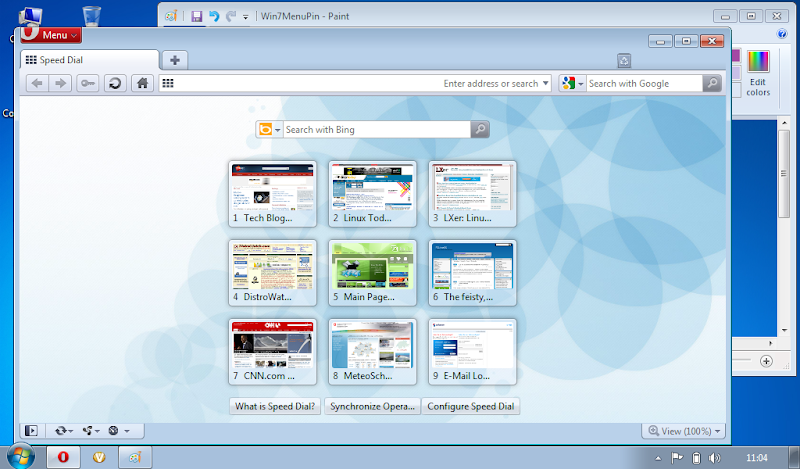Click the 11:04 taskbar clock
The width and height of the screenshot is (800, 469).
pyautogui.click(x=757, y=457)
